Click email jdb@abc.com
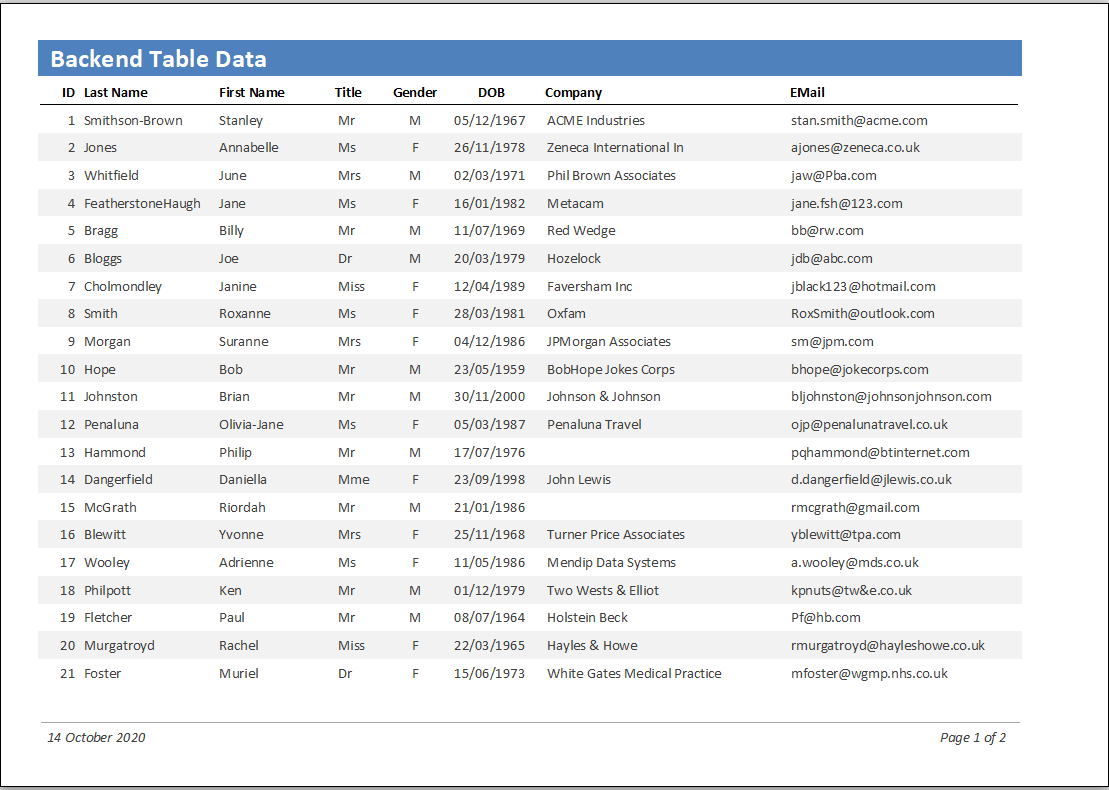Image resolution: width=1109 pixels, height=790 pixels. click(x=832, y=259)
